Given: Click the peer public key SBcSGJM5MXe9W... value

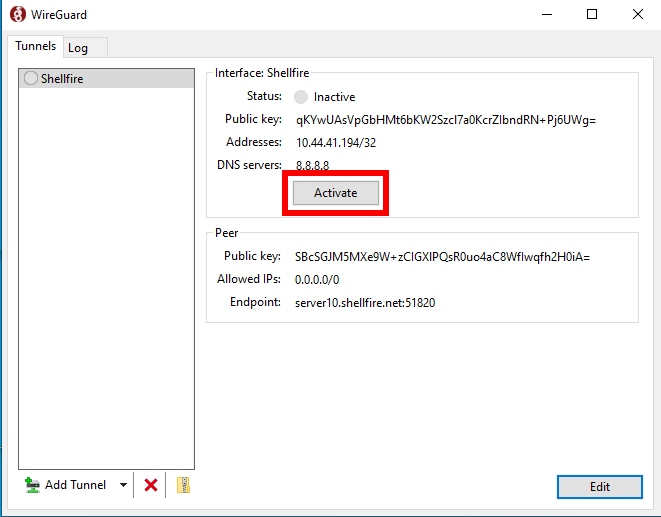Looking at the screenshot, I should pos(442,257).
